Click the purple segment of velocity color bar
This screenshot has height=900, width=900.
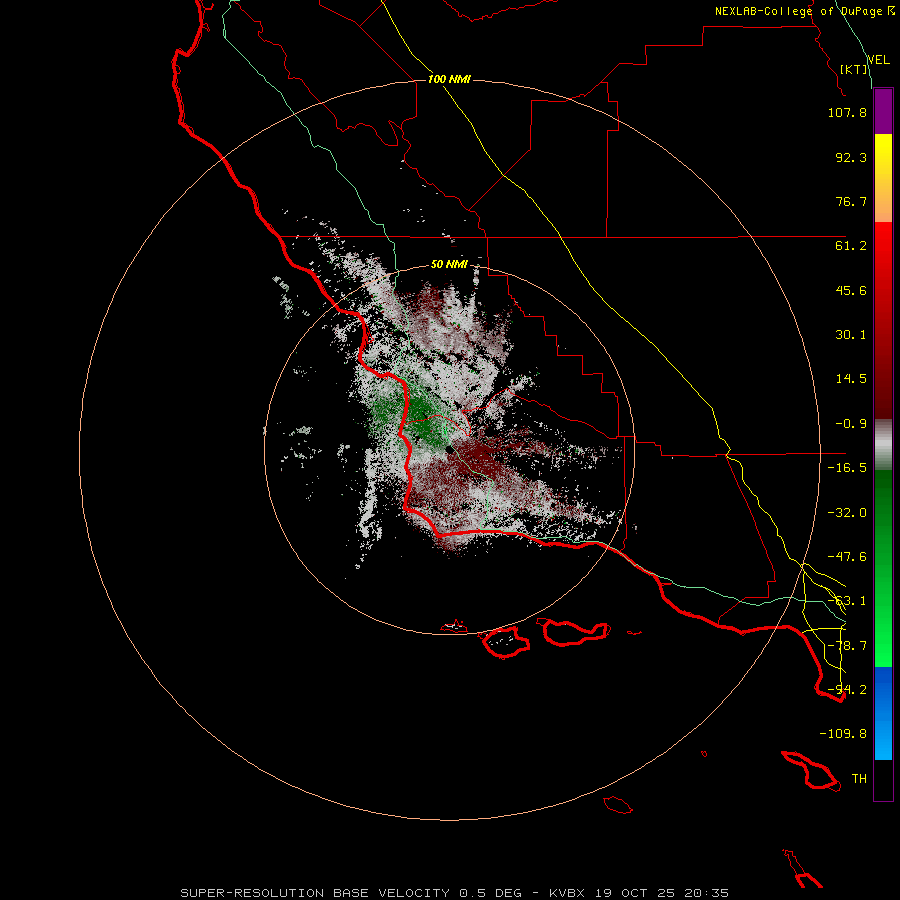pyautogui.click(x=883, y=111)
